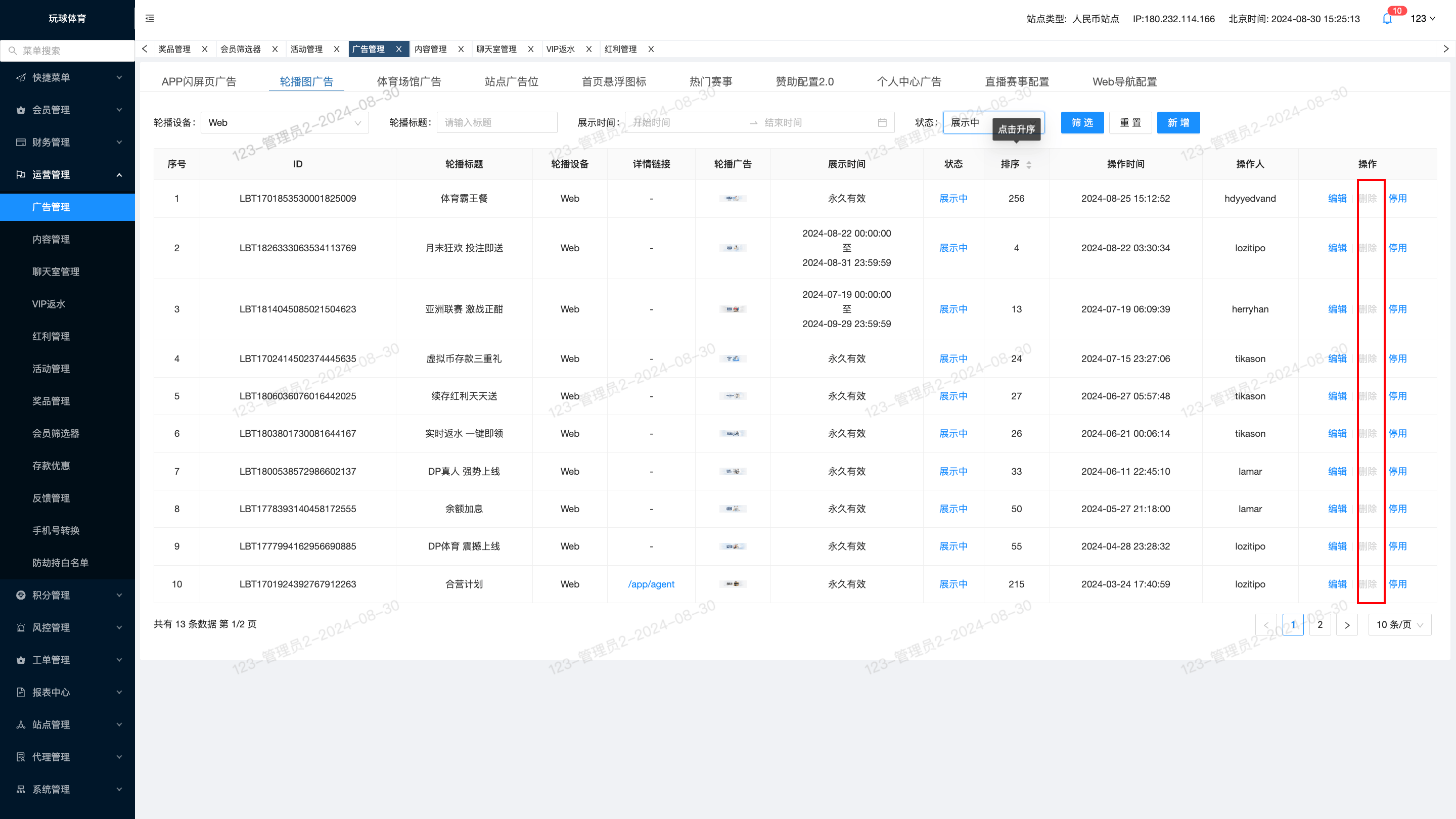Go to the next page arrow
The image size is (1456, 819).
click(1347, 624)
